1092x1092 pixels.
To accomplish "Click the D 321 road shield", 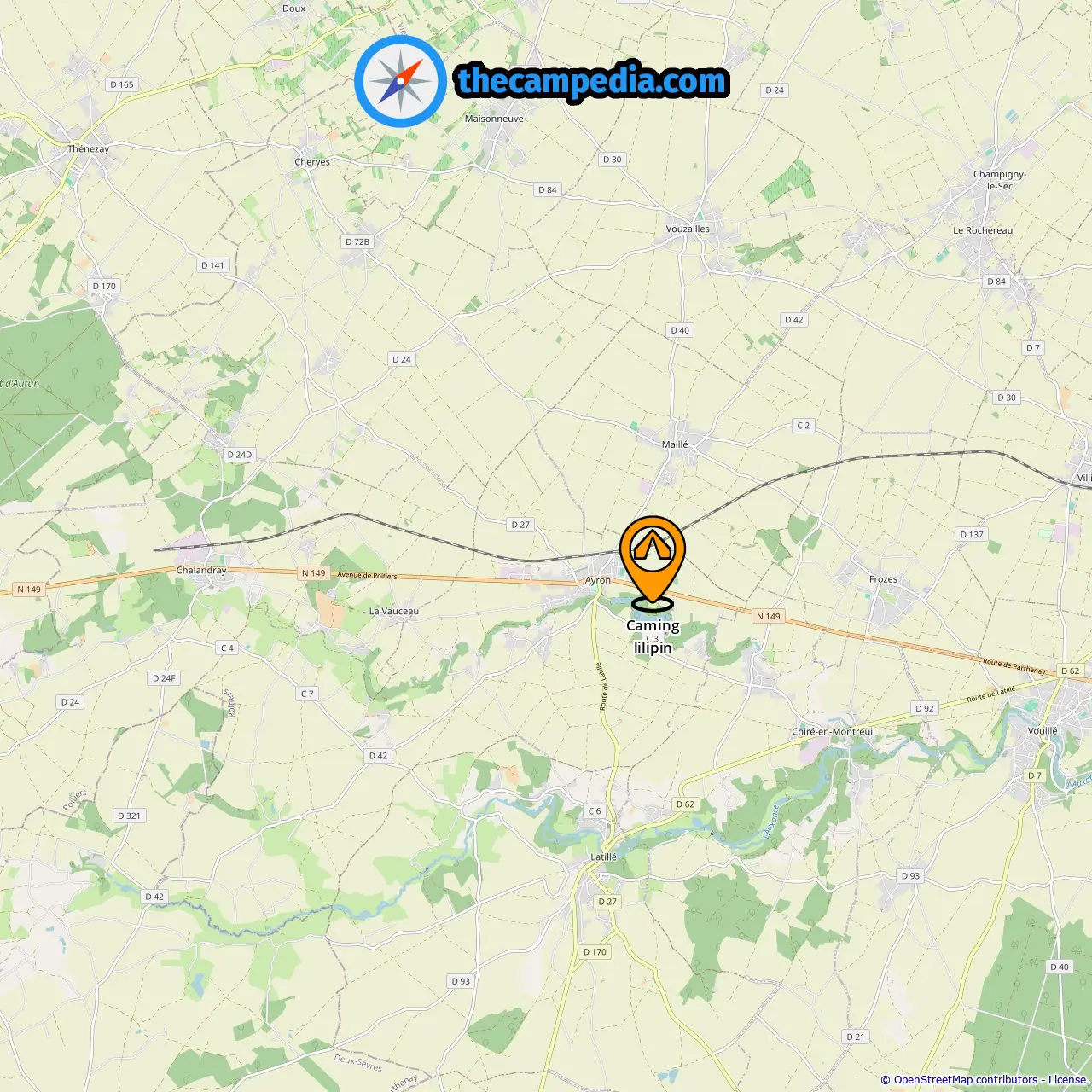I will [x=129, y=816].
